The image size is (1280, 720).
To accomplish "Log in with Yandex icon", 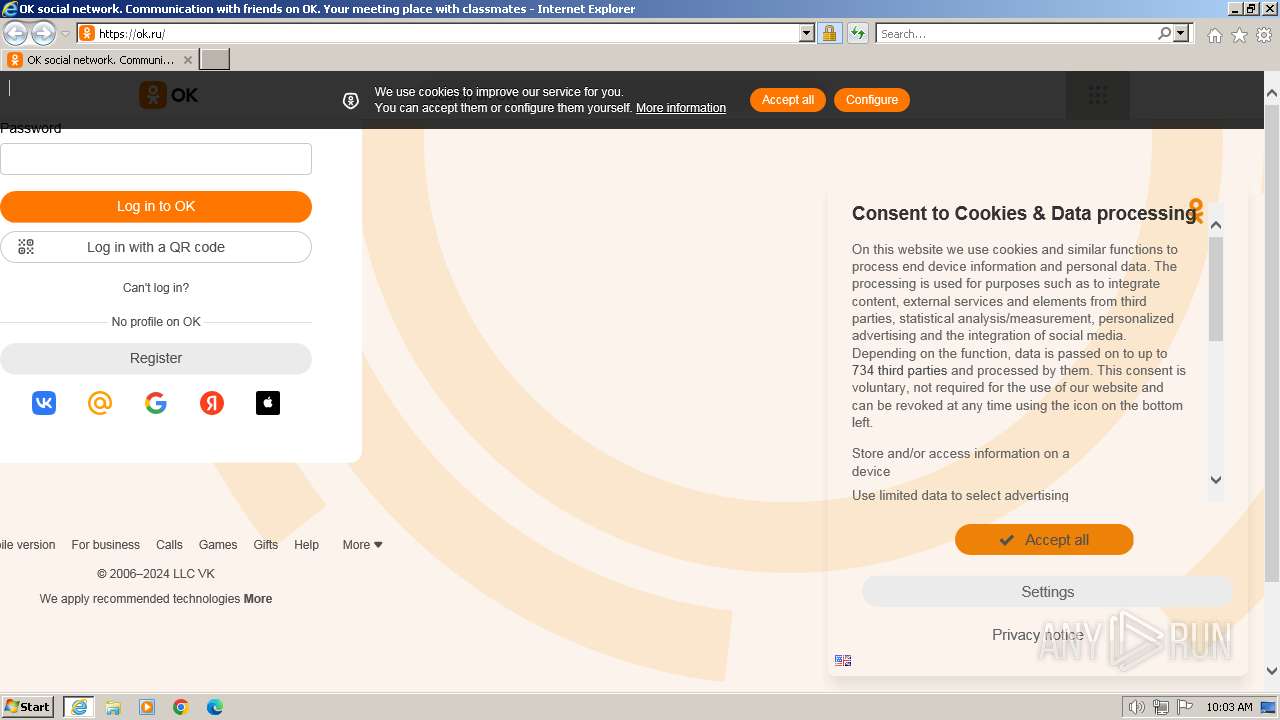I will tap(212, 403).
